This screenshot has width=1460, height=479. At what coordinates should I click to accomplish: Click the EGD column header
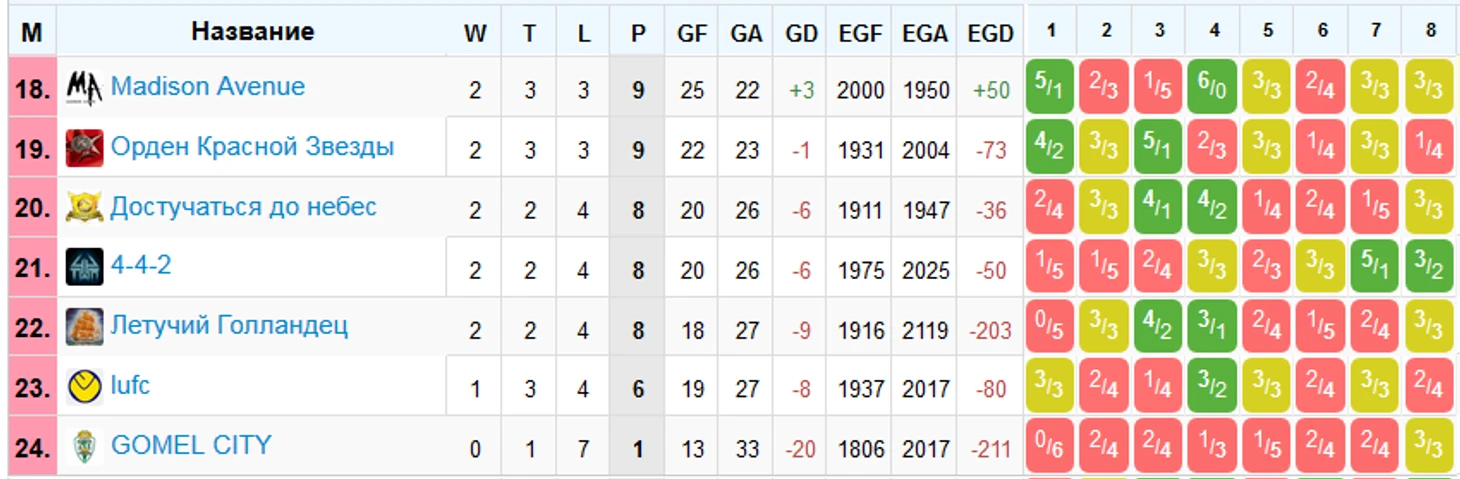click(990, 33)
